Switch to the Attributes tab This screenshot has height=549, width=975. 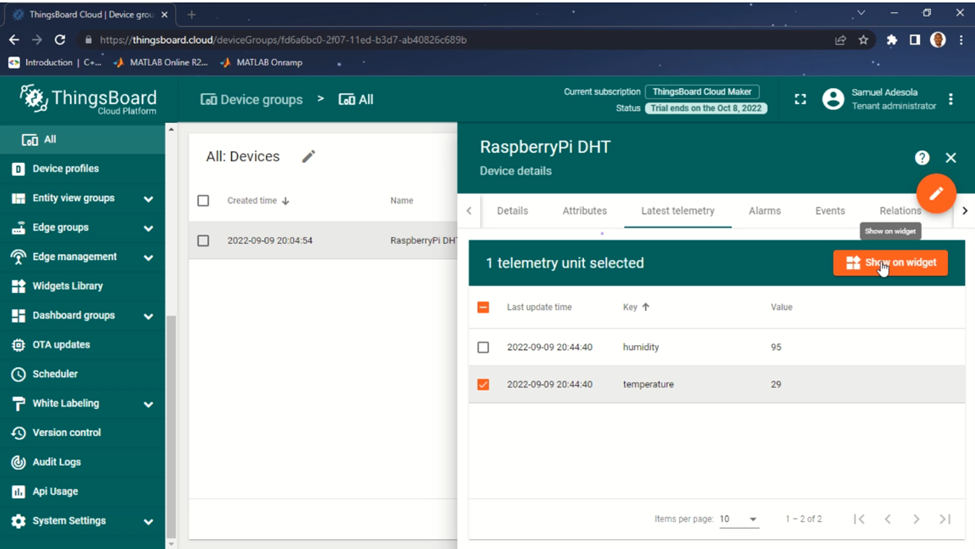585,211
